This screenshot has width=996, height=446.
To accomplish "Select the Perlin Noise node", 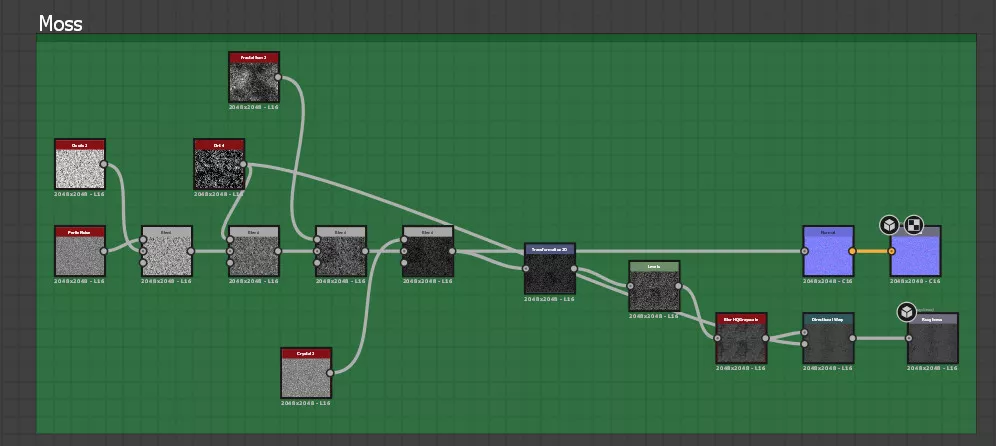I will point(80,251).
